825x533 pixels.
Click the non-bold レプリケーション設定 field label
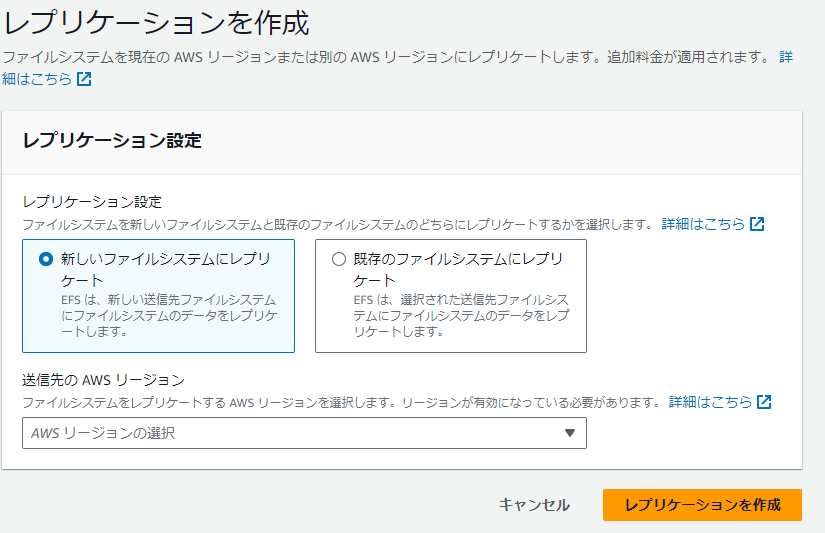pos(92,202)
